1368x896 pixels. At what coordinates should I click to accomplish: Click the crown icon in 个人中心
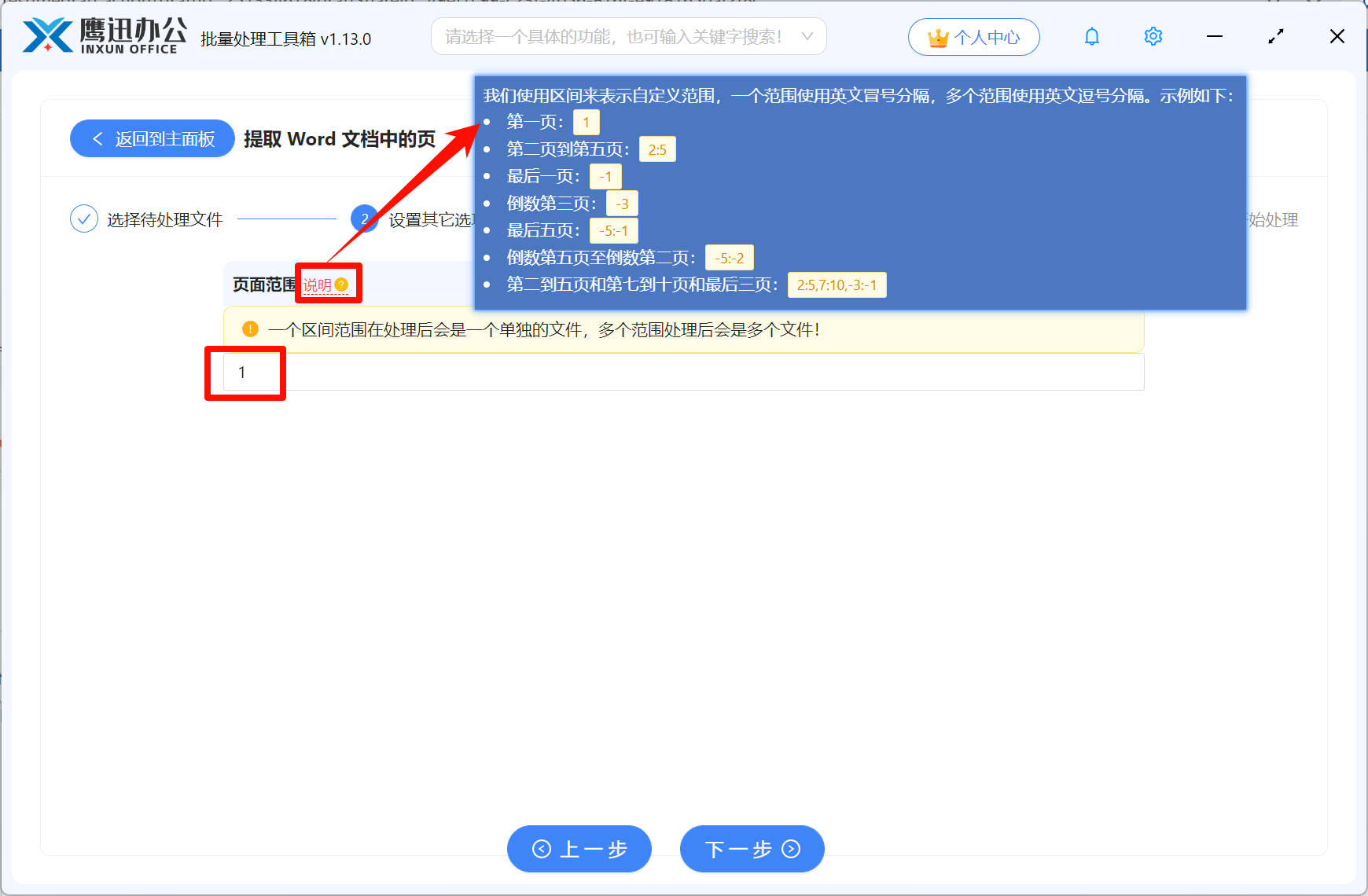(x=937, y=36)
